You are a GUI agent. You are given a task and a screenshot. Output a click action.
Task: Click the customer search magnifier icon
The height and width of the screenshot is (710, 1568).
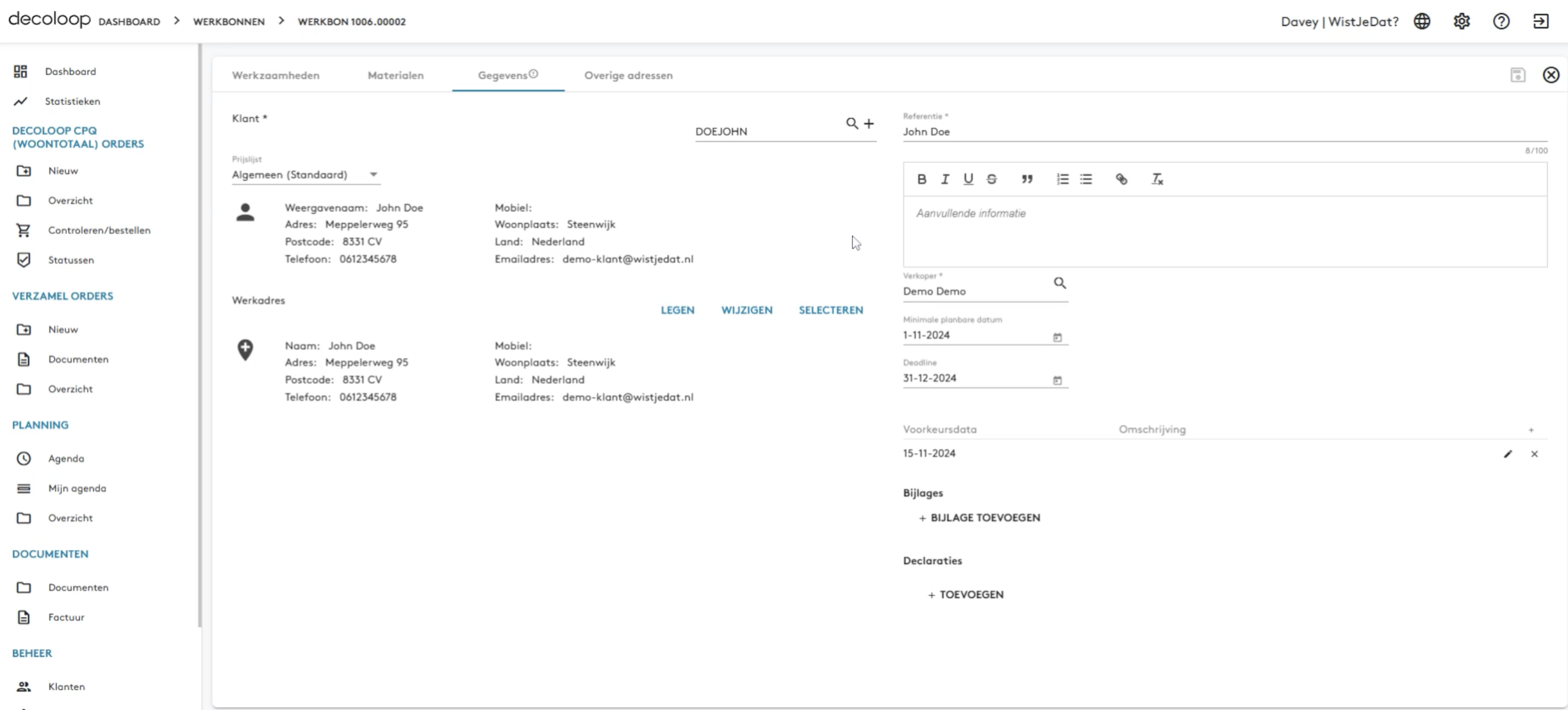pos(851,123)
